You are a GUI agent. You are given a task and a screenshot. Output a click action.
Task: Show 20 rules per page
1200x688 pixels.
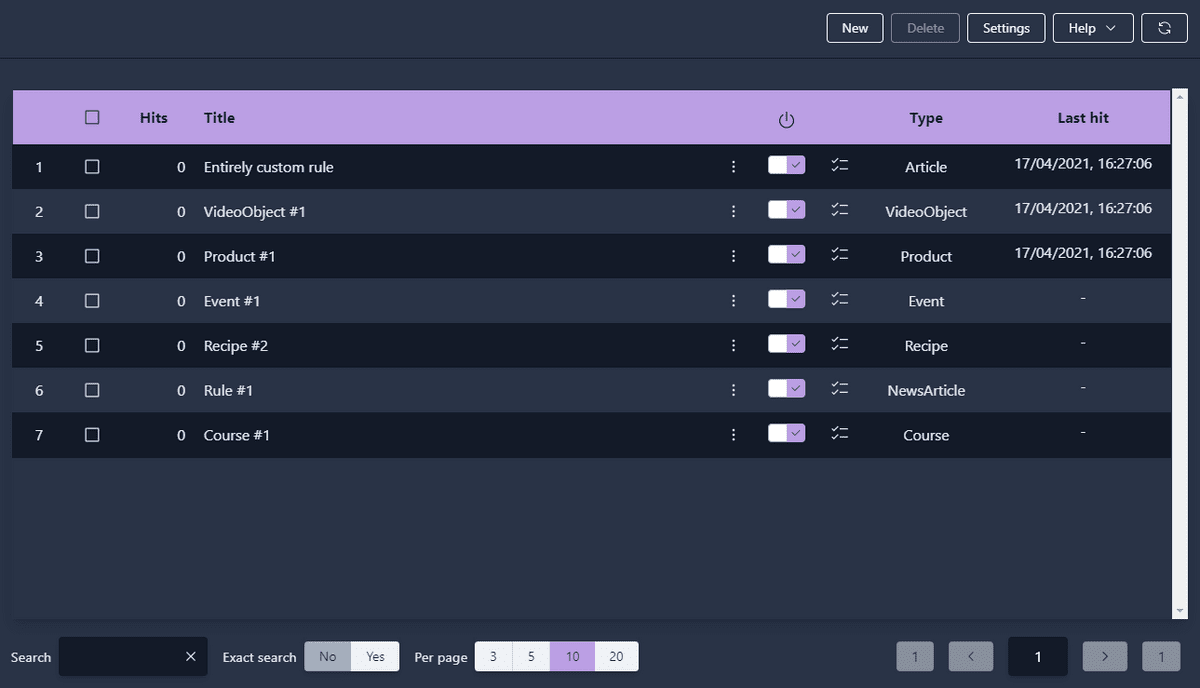(x=616, y=656)
